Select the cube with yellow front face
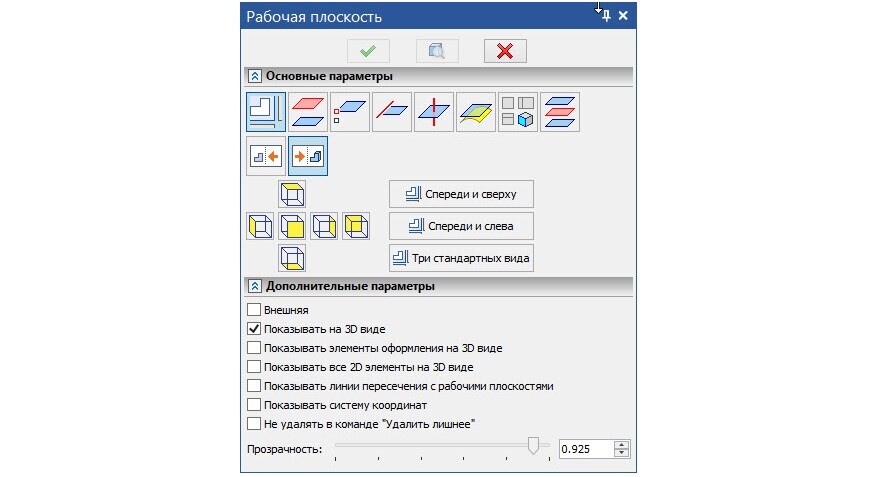The width and height of the screenshot is (880, 477). [292, 226]
